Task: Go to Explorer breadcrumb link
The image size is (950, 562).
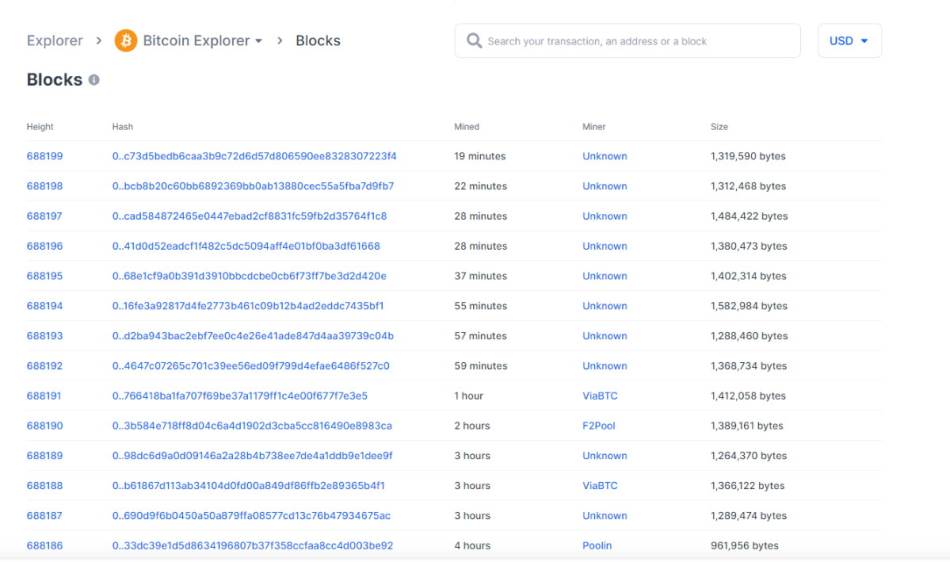Action: tap(55, 41)
